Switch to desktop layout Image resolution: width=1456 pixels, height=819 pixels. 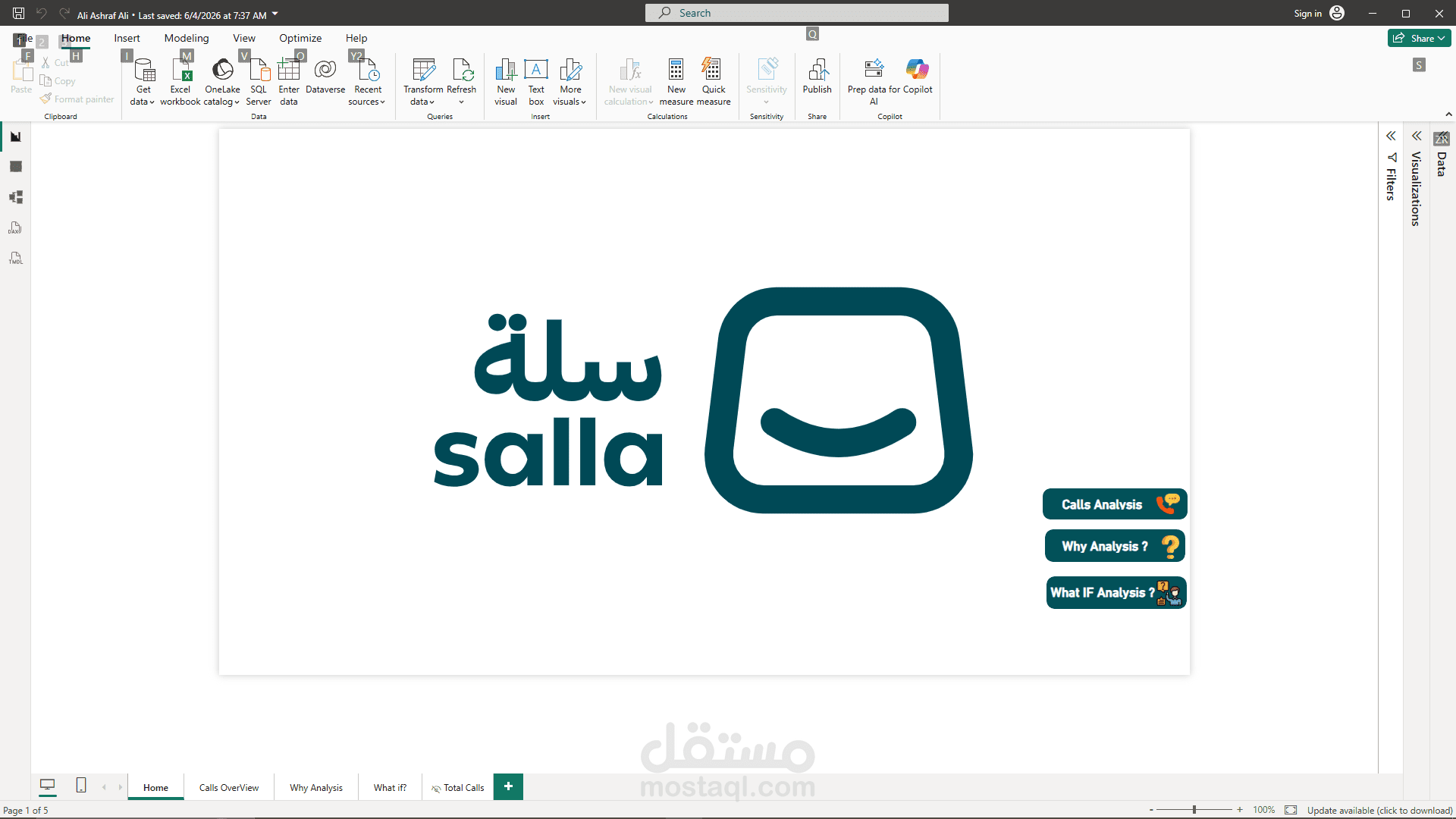pyautogui.click(x=48, y=786)
